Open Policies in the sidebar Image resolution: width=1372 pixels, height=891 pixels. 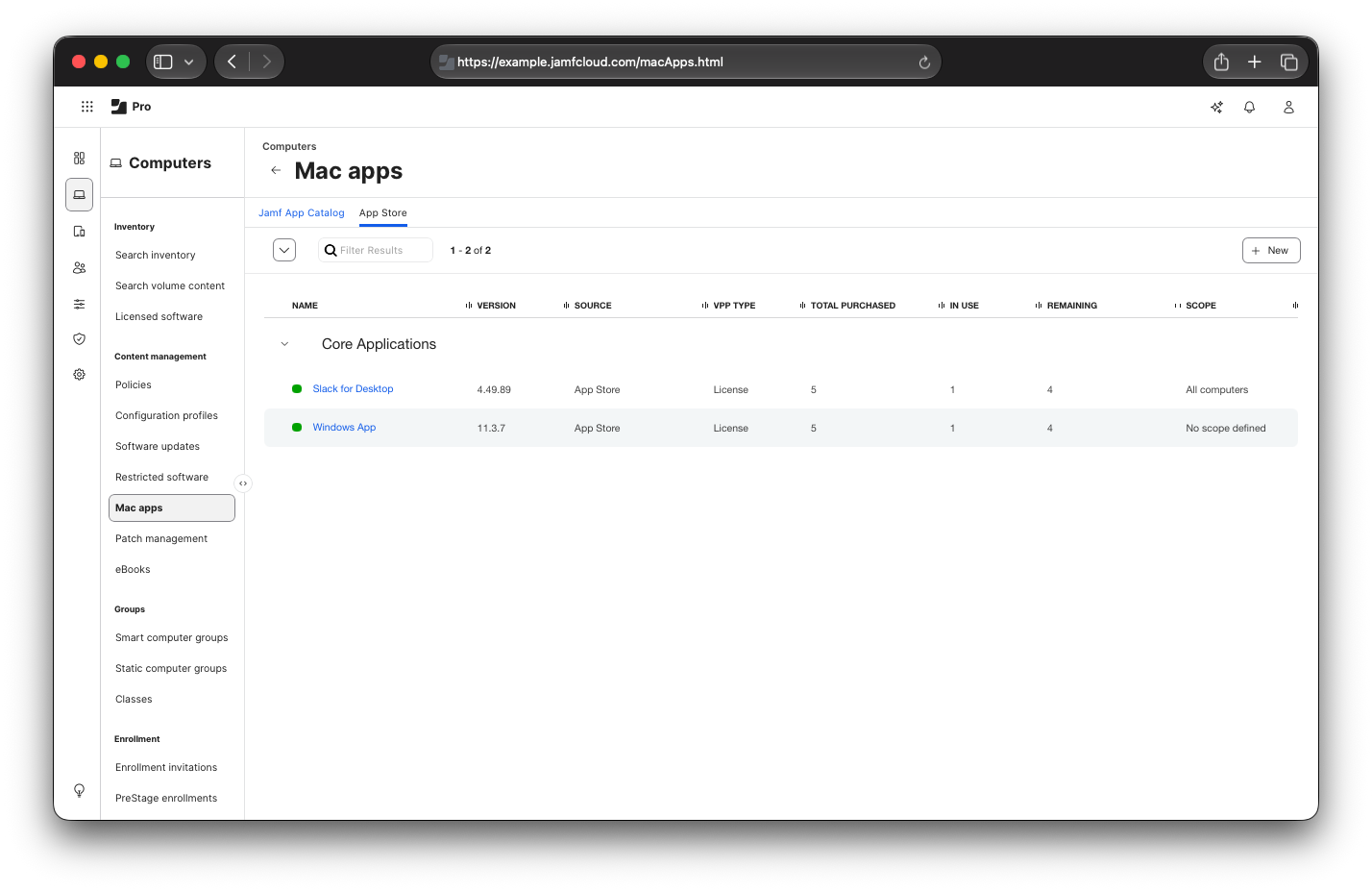(133, 385)
